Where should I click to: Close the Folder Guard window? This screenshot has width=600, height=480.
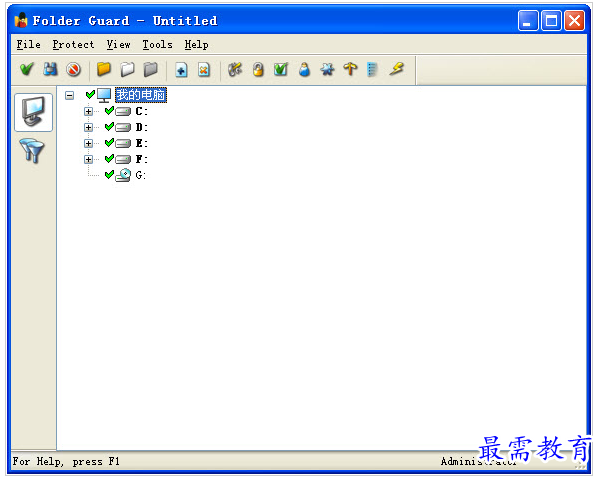(574, 20)
